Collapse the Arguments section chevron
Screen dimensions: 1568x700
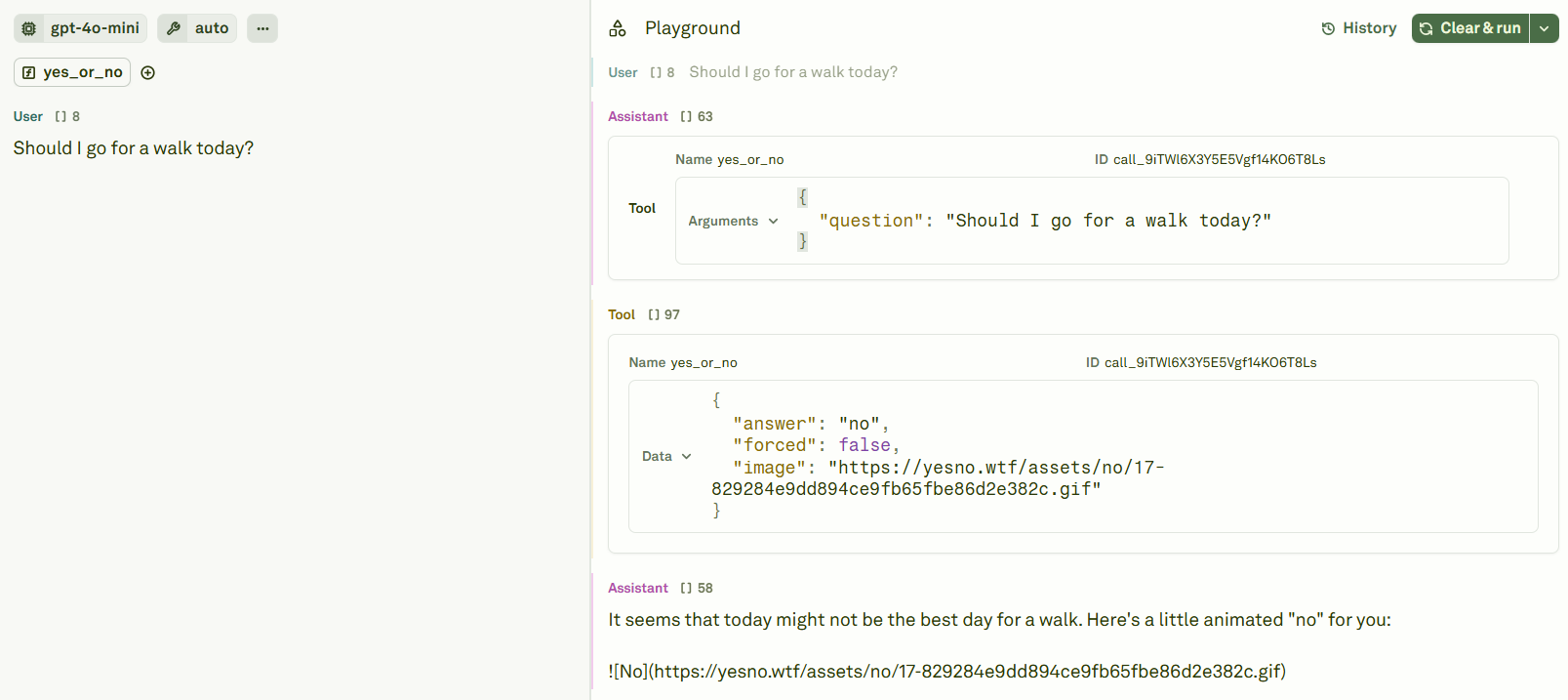[774, 222]
